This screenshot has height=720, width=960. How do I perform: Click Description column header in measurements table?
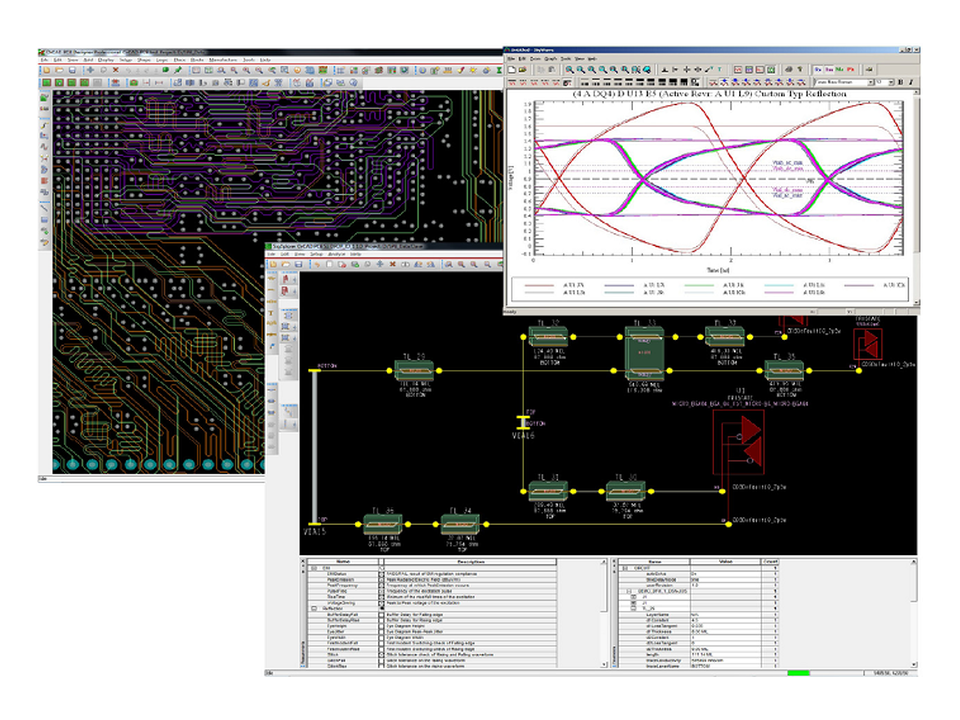click(x=470, y=561)
